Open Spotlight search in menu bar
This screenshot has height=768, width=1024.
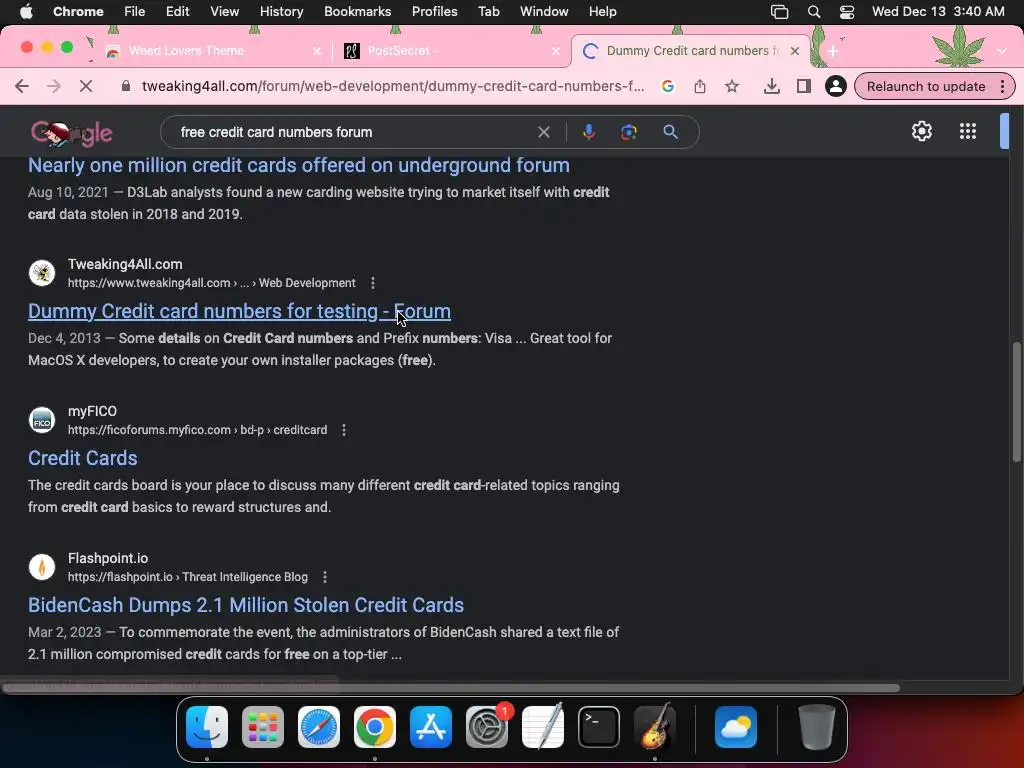[x=814, y=12]
